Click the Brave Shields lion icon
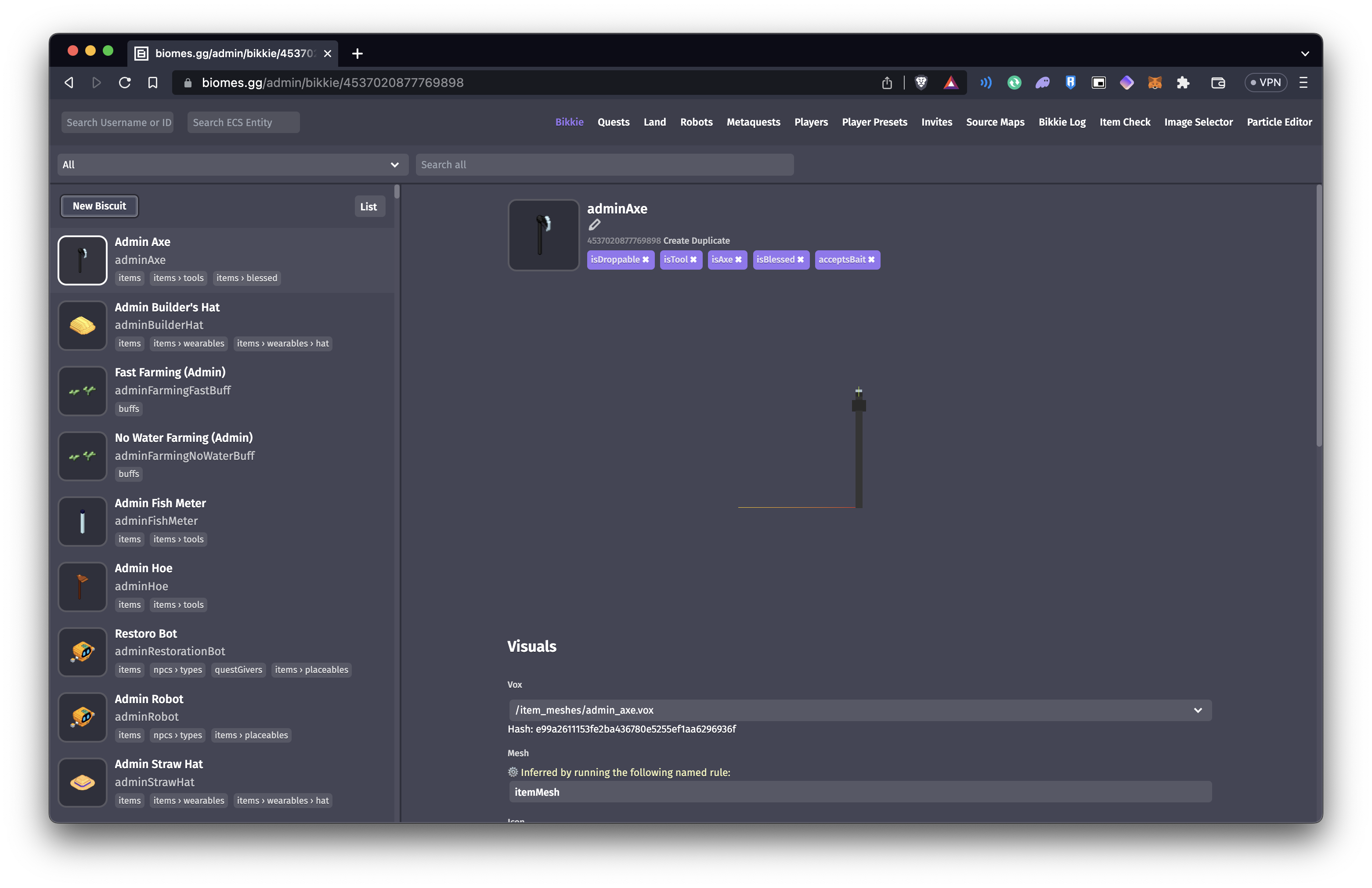Screen dimensions: 1372x888 921,83
